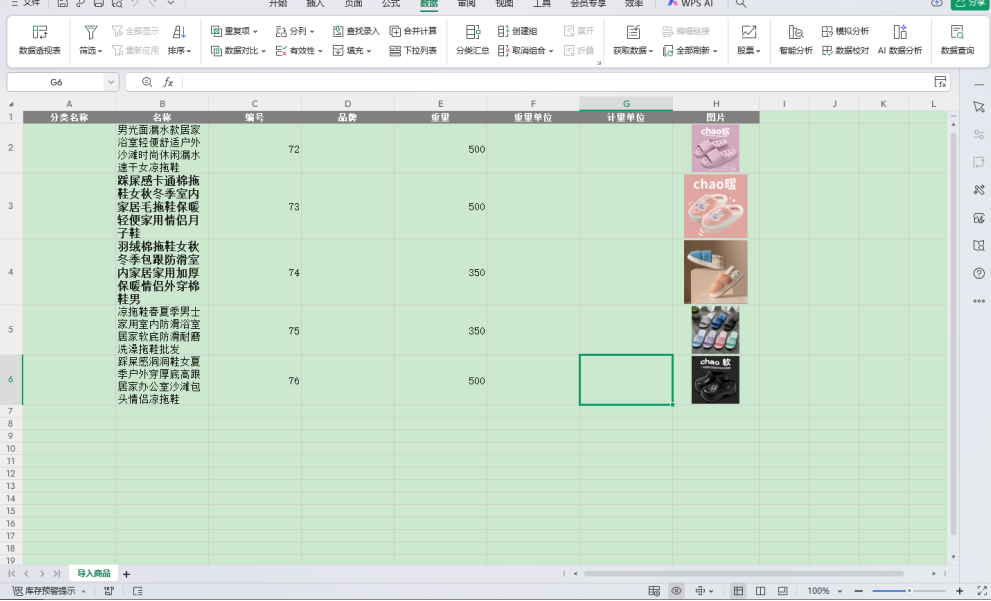This screenshot has width=991, height=601.
Task: Expand the Name Box dropdown arrow
Action: [x=111, y=82]
